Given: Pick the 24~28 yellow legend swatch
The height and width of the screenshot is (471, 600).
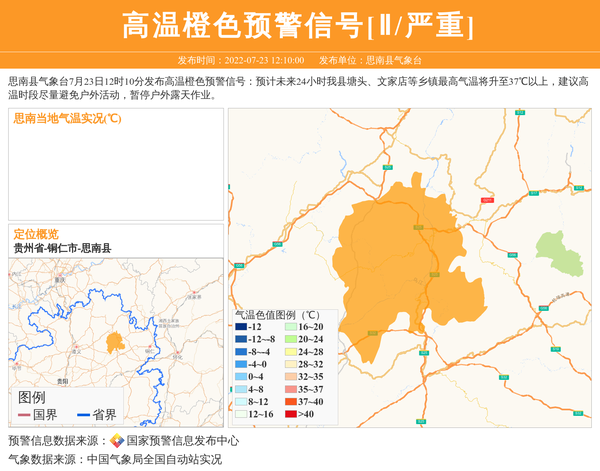Looking at the screenshot, I should pos(291,352).
